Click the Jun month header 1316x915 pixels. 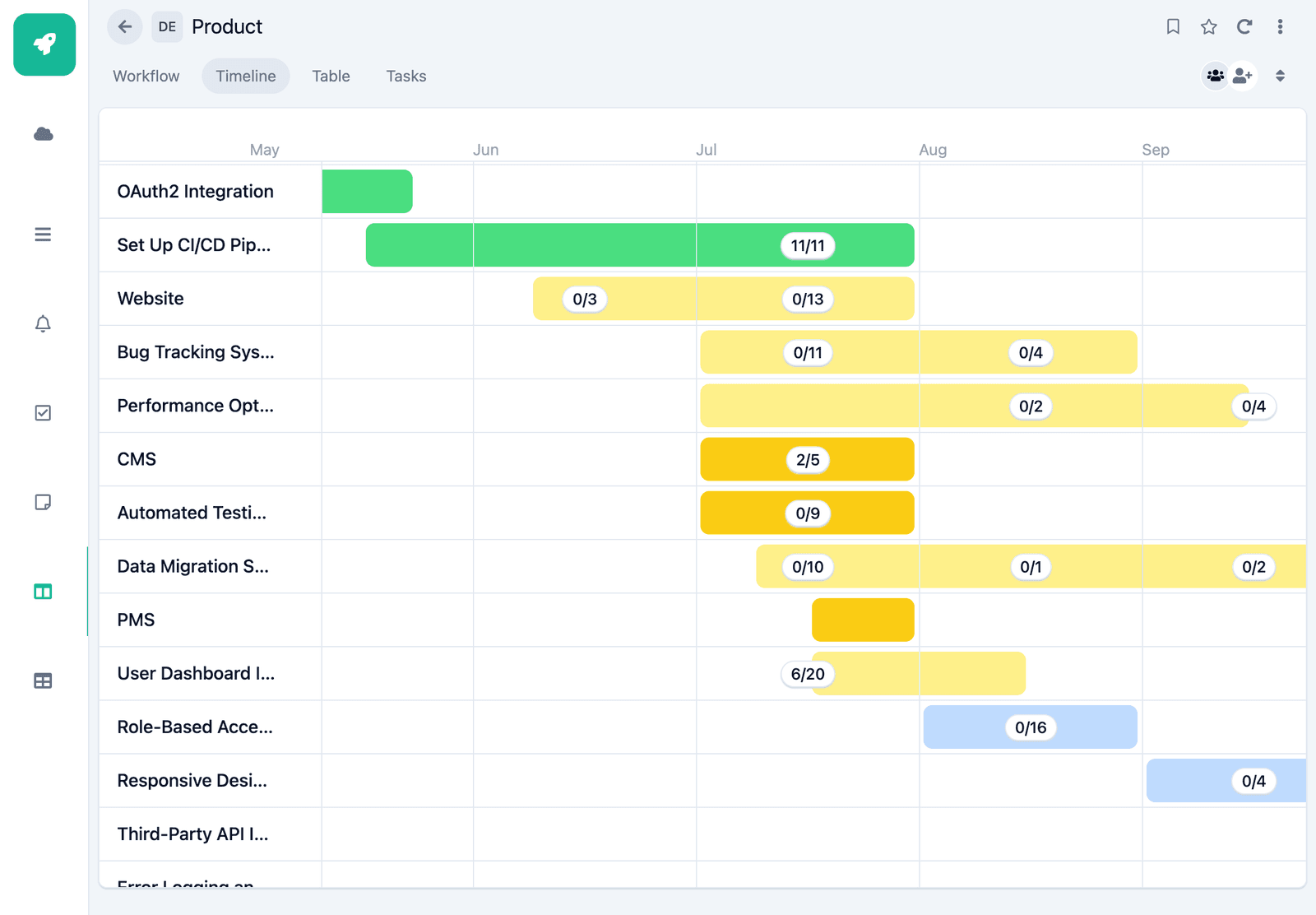(485, 150)
